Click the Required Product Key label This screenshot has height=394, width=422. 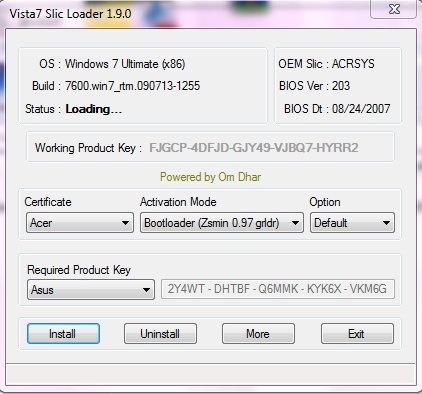coord(79,270)
